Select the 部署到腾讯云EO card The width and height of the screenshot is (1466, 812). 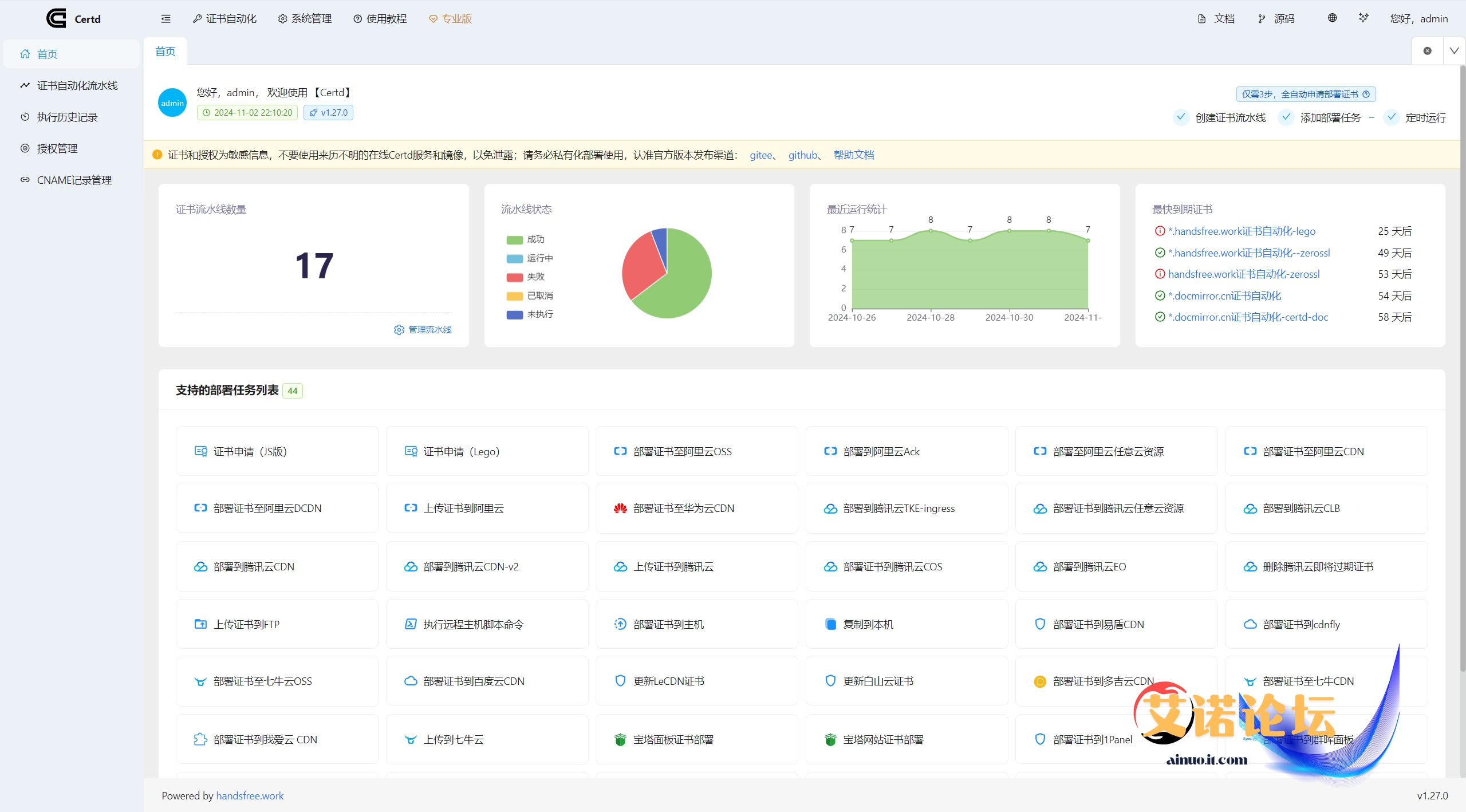point(1116,566)
